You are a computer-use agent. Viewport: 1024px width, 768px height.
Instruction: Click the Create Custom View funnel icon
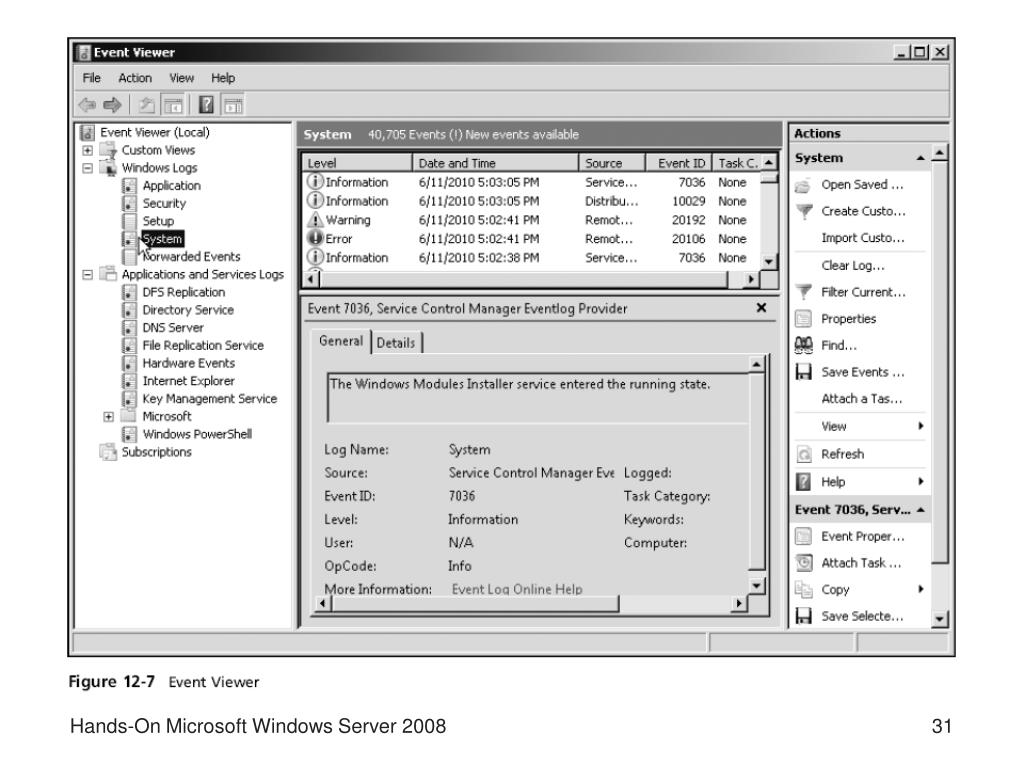804,212
